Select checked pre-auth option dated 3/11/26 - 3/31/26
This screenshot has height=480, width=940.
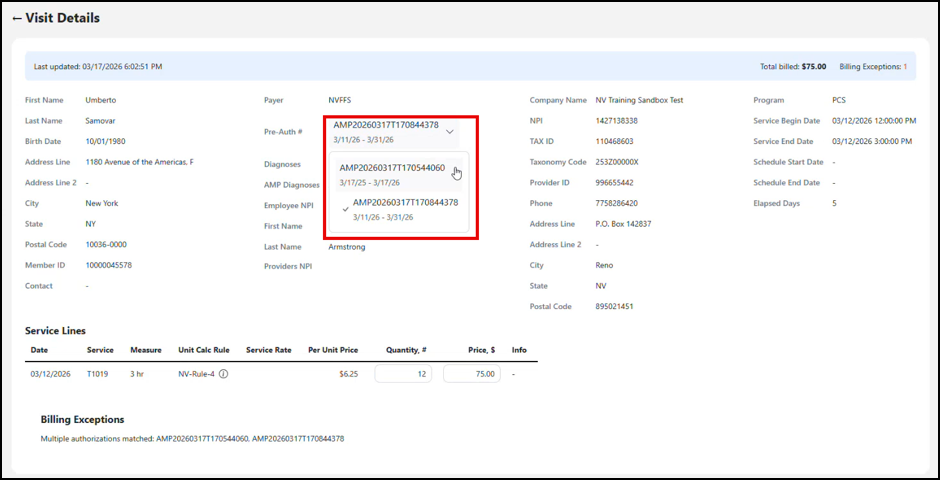399,209
